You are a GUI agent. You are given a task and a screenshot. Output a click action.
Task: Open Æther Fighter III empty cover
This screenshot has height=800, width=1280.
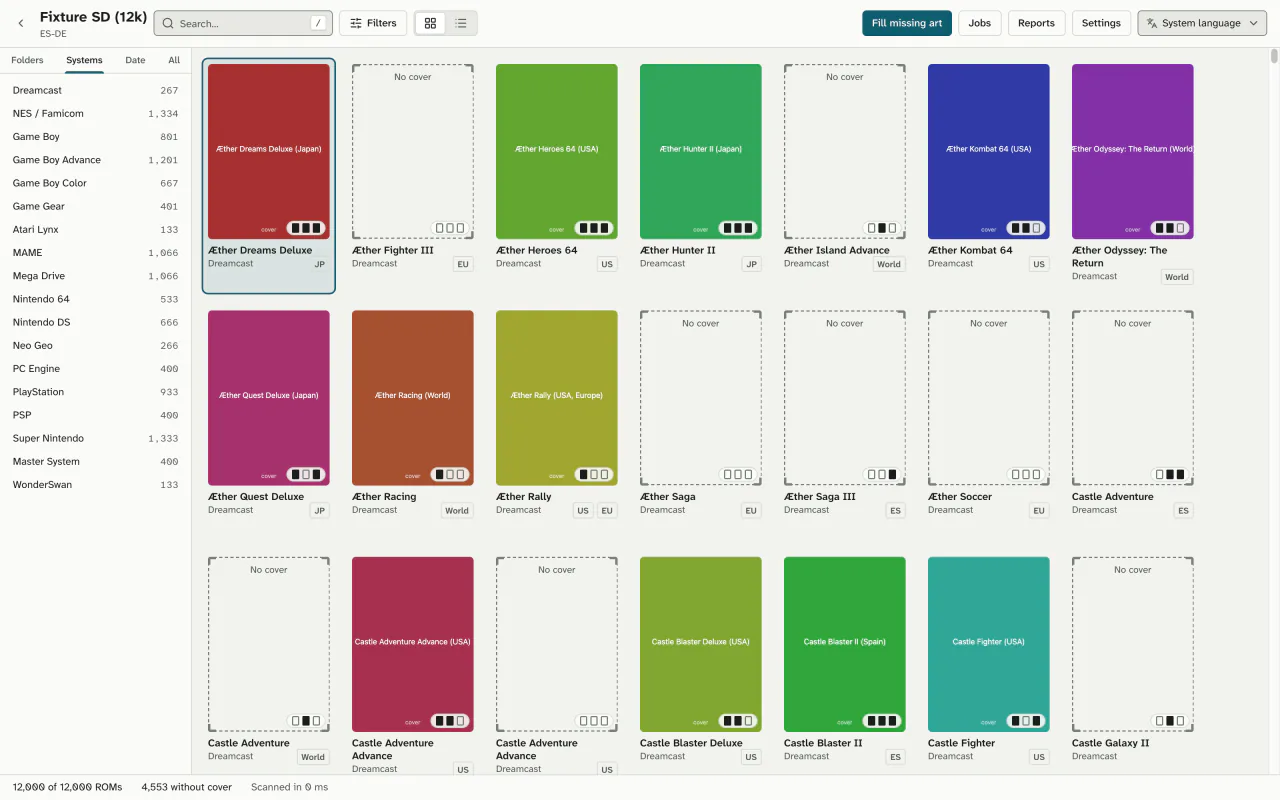(413, 151)
